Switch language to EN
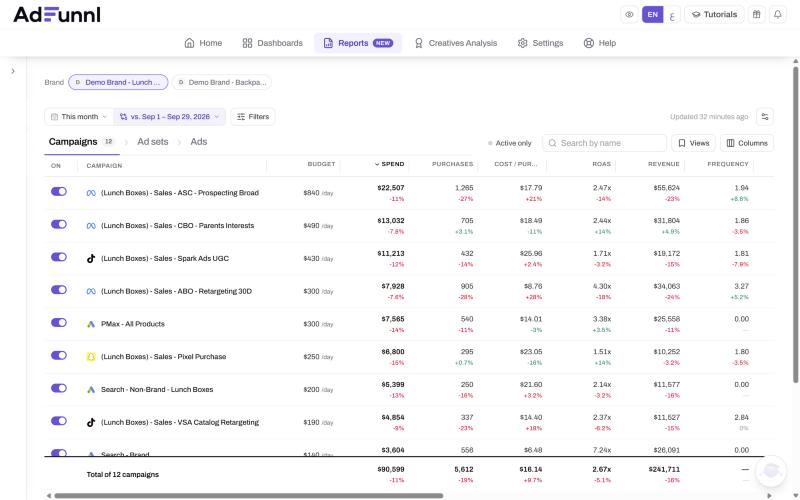 click(653, 15)
